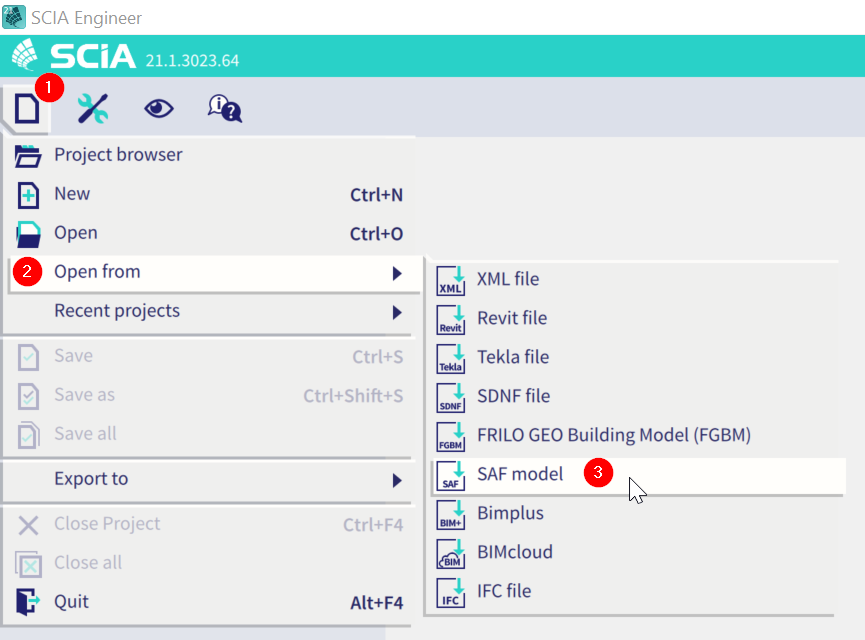Click the File menu page icon

[26, 108]
